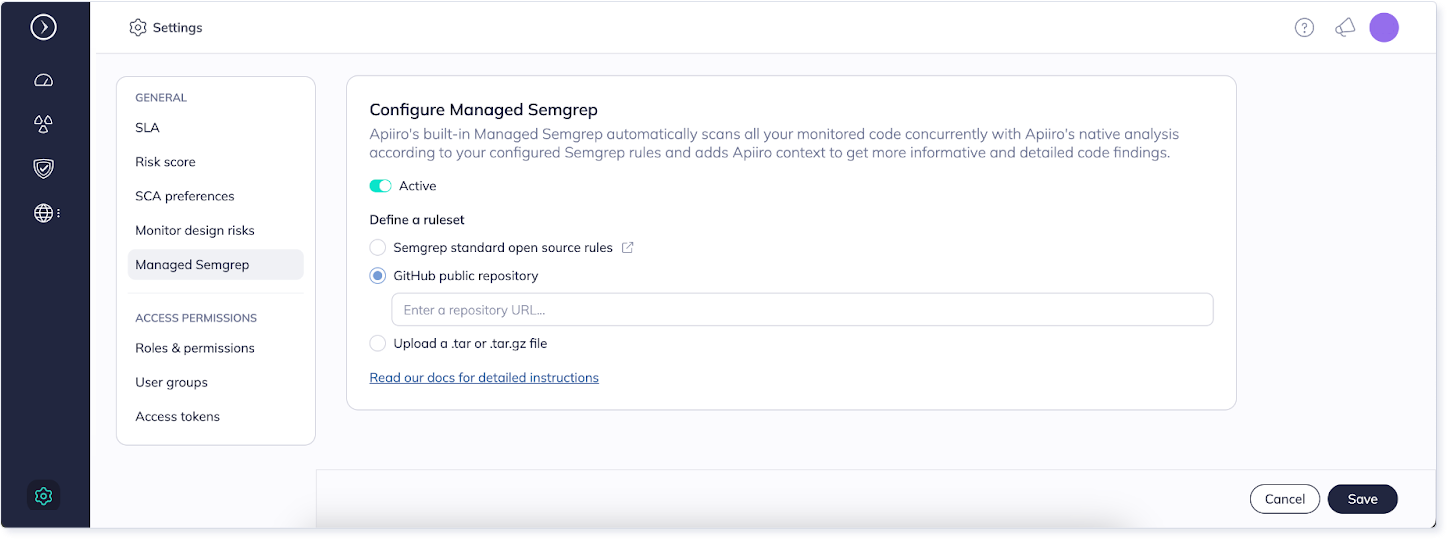Open the risk hazard icon in sidebar

point(43,124)
